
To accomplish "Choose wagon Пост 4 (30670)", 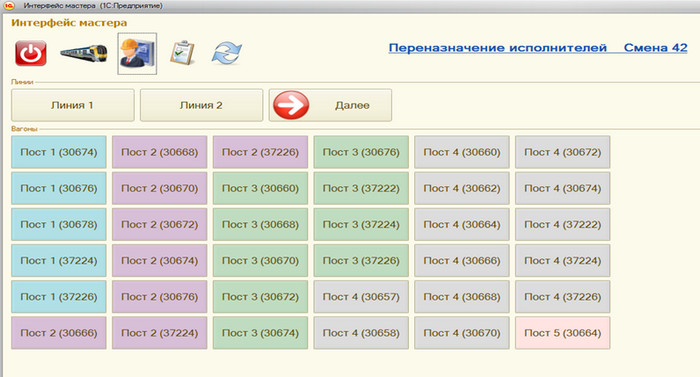I will point(462,333).
